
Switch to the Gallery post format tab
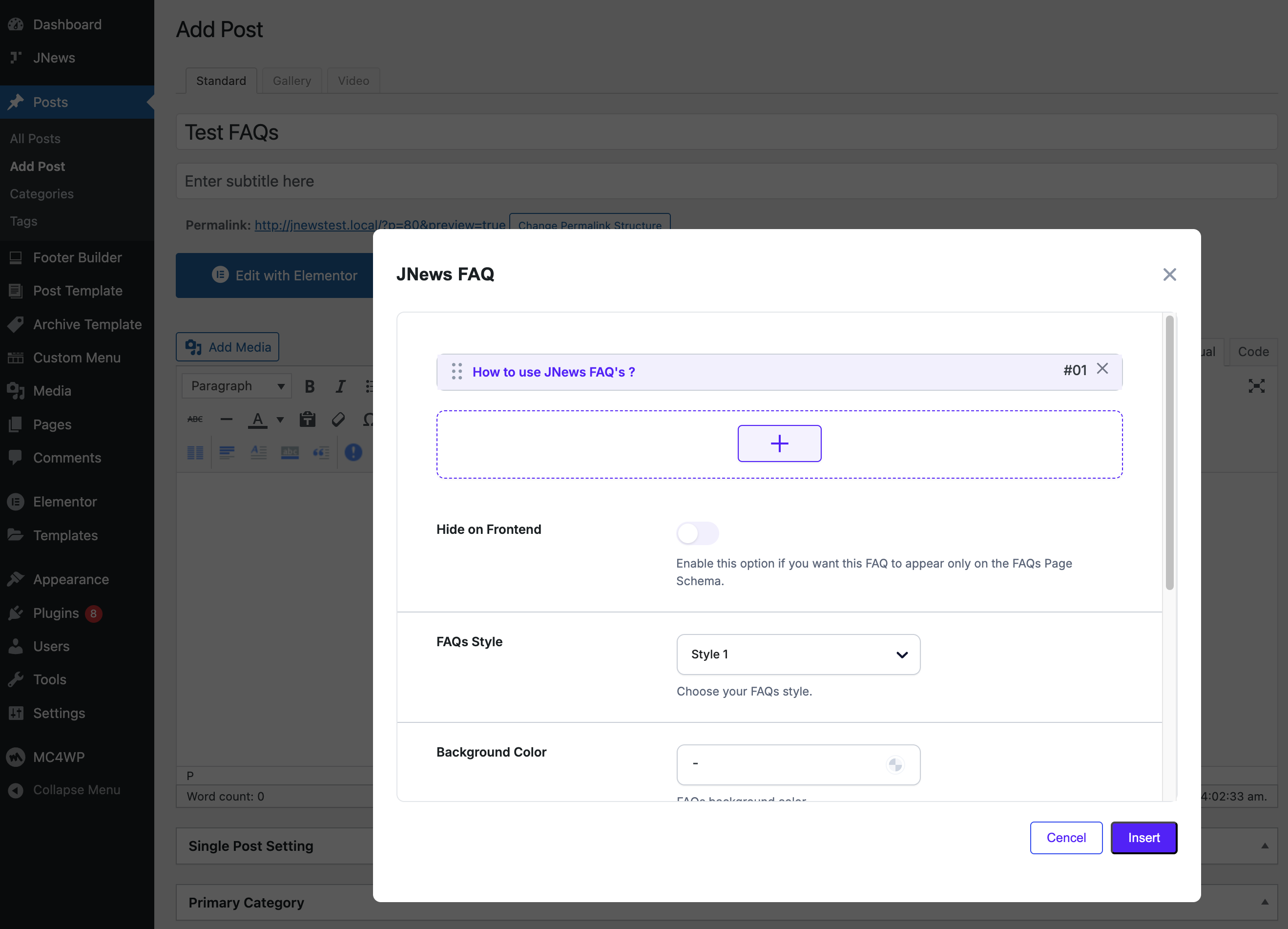pos(291,81)
